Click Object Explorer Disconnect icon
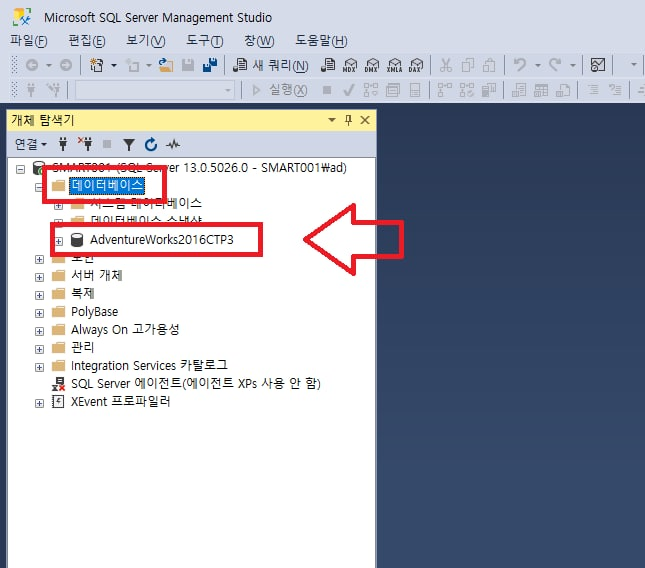Screen dimensions: 645x568 coord(85,144)
